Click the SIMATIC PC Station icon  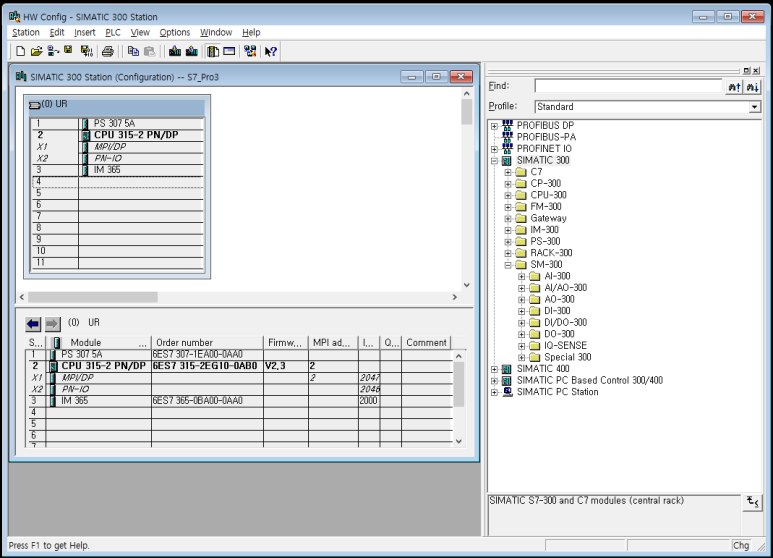507,392
